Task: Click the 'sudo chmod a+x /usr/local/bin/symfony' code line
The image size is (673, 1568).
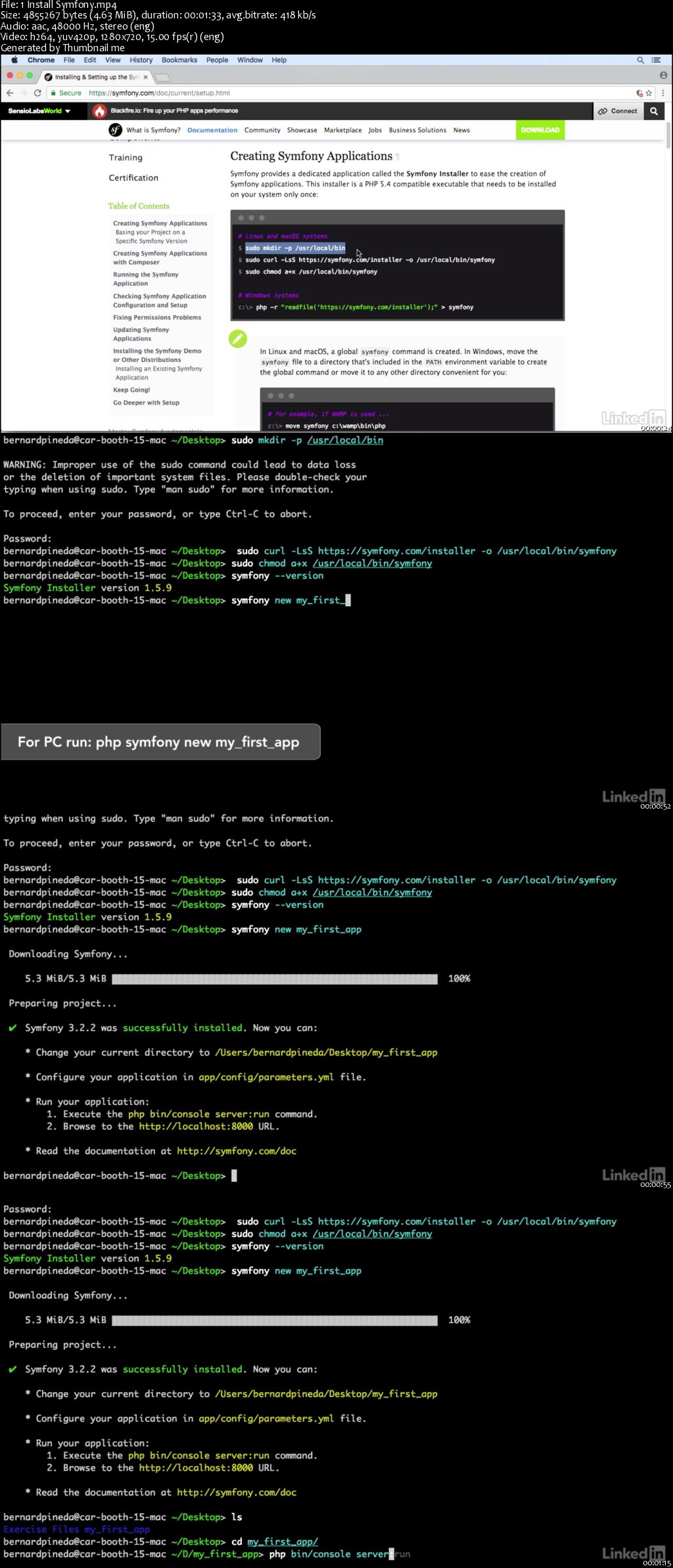Action: (x=311, y=272)
